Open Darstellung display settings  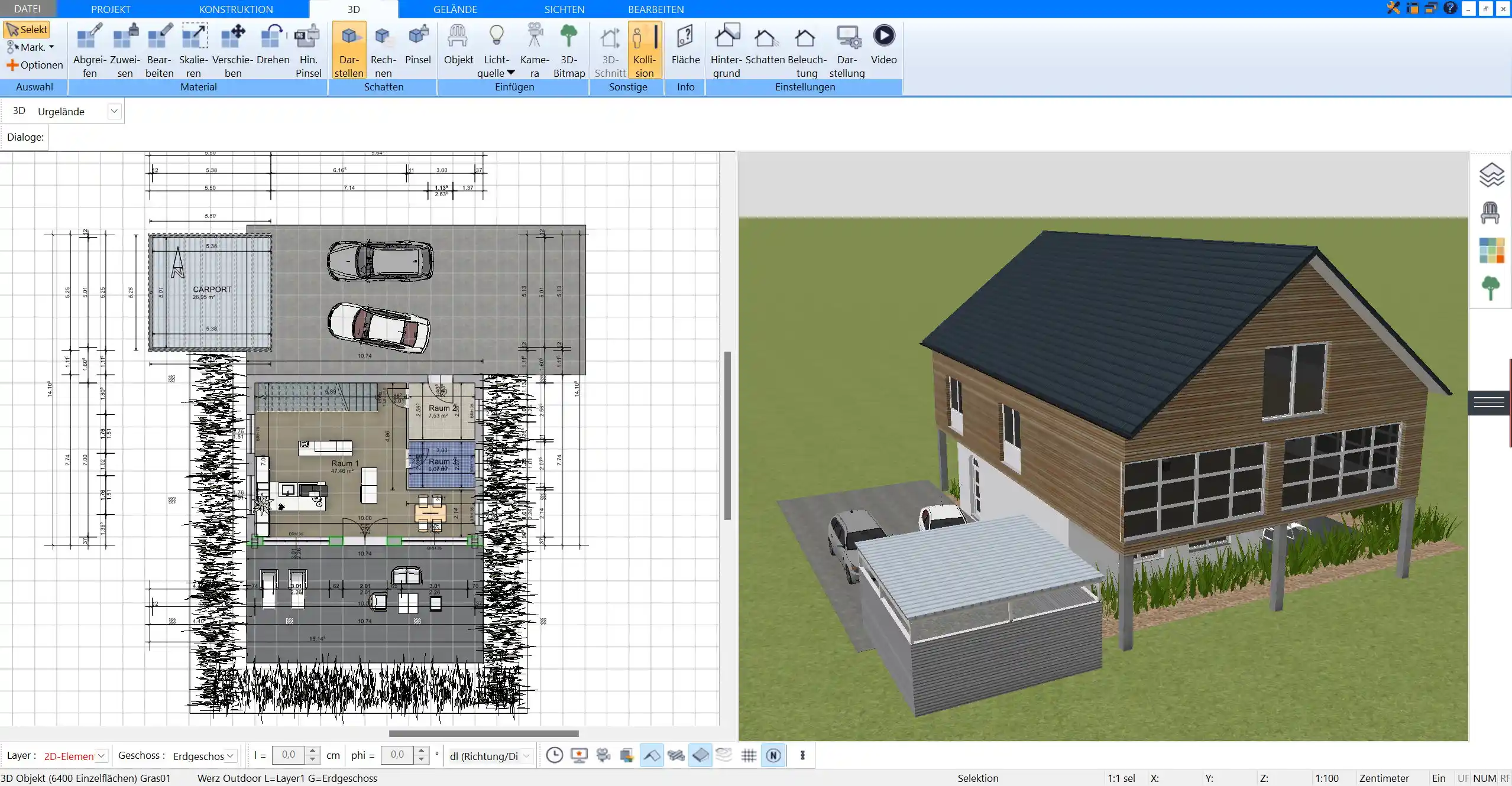click(847, 50)
